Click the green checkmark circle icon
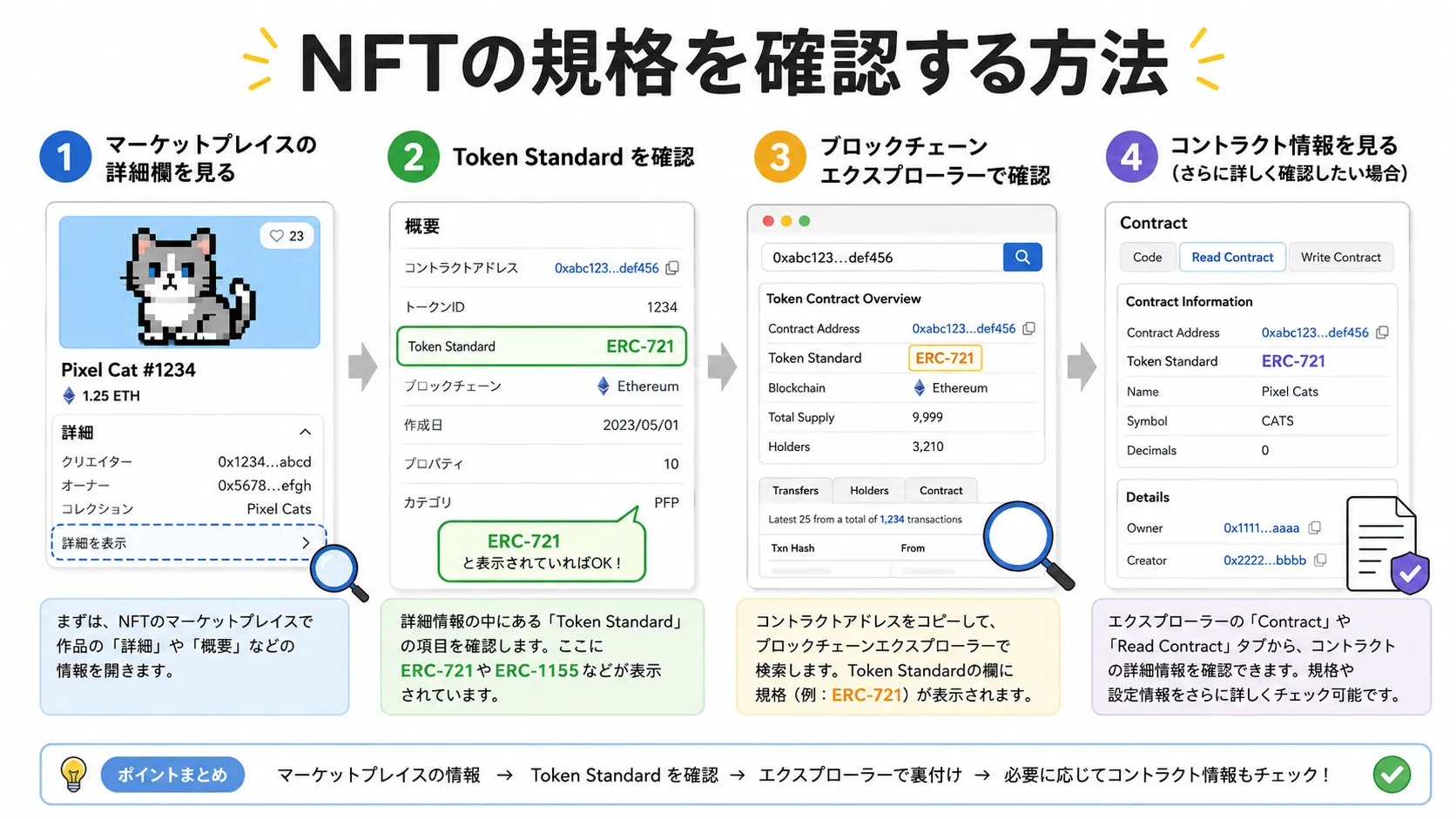Viewport: 1456px width, 819px height. click(1392, 774)
